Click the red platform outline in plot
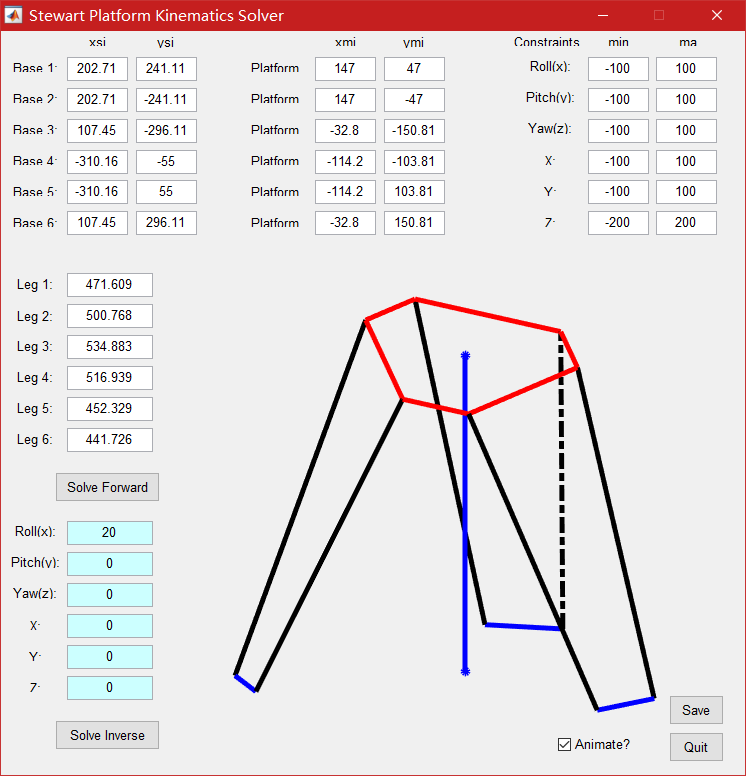Viewport: 746px width, 776px height. point(488,315)
